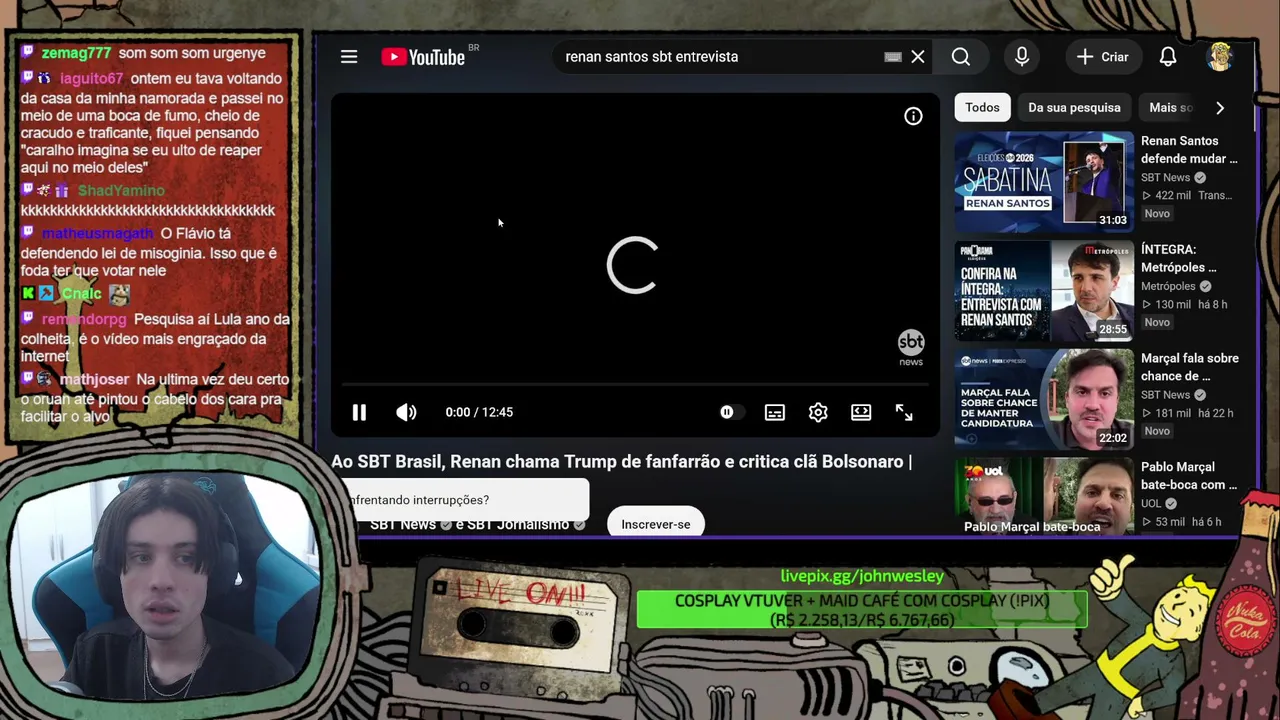
Task: Show video info card icon
Action: pyautogui.click(x=913, y=116)
